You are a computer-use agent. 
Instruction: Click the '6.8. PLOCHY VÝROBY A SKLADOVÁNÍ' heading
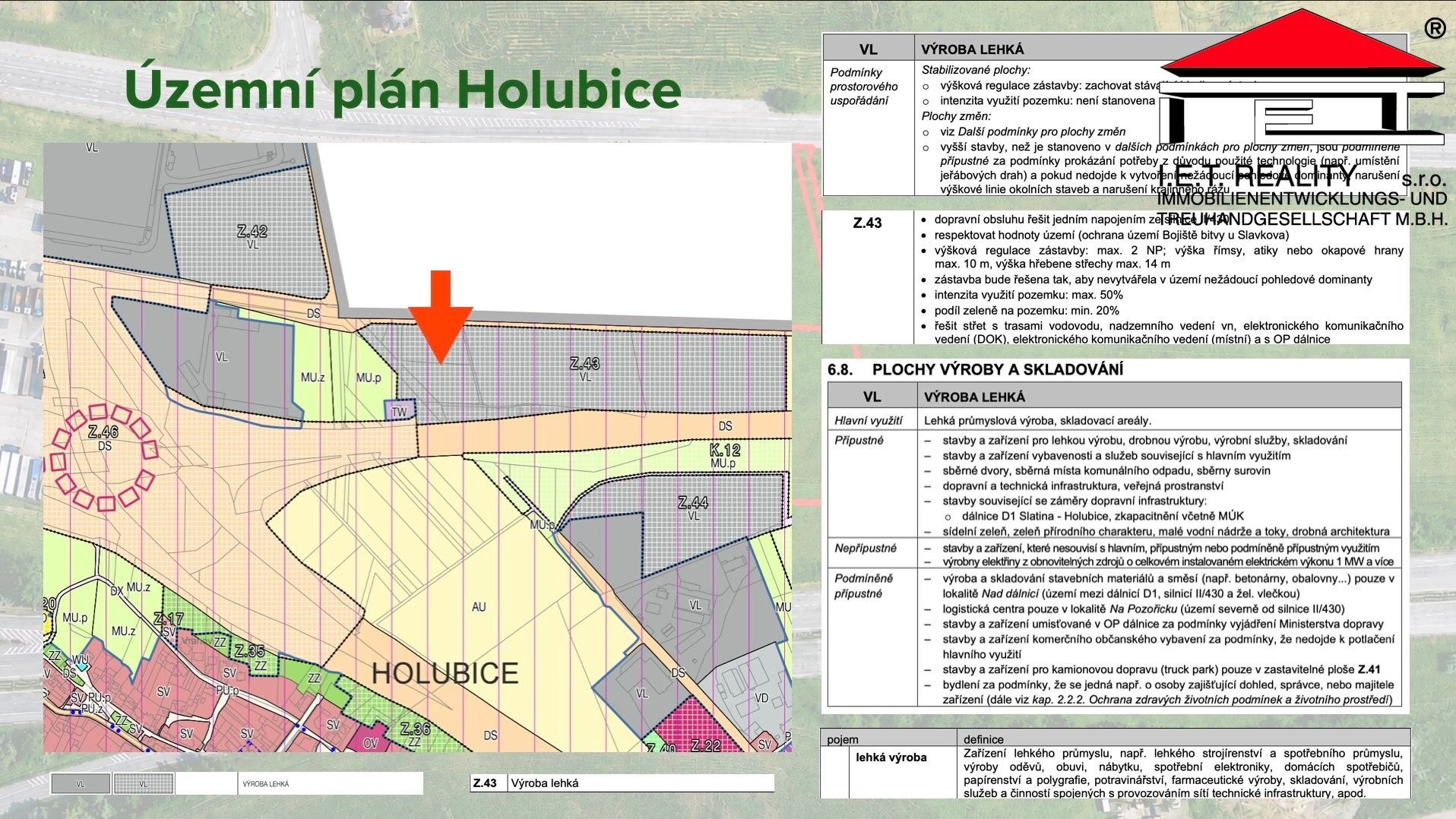click(x=976, y=370)
